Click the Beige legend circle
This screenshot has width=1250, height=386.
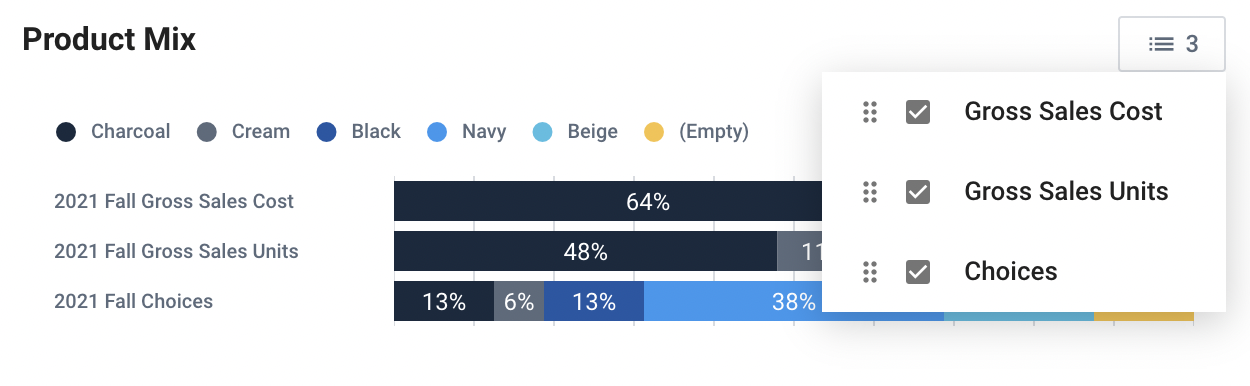542,132
